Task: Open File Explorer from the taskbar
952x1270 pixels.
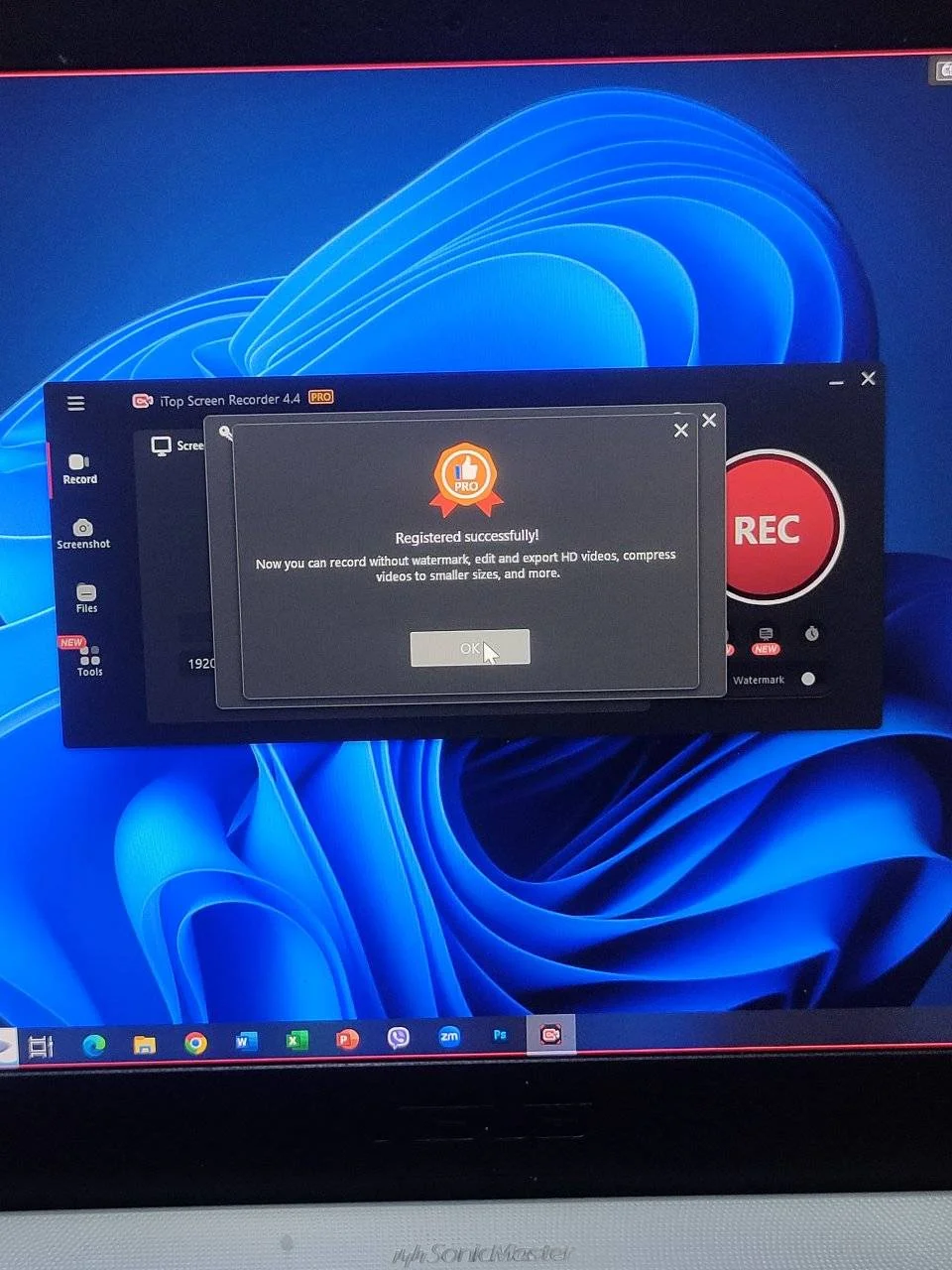Action: click(x=145, y=1044)
